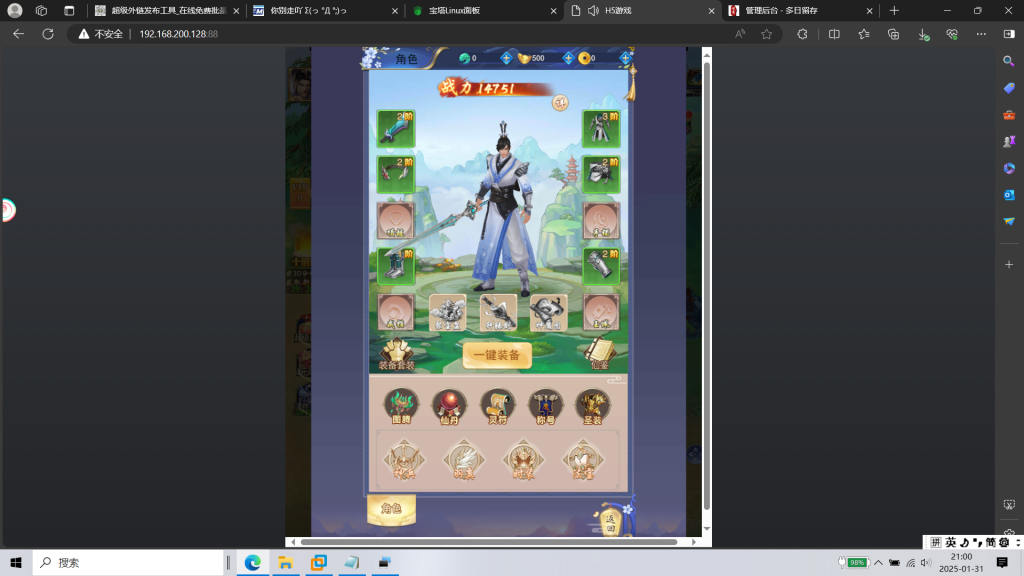The image size is (1024, 576).
Task: Select the 羽翼 wings emblem
Action: click(463, 460)
